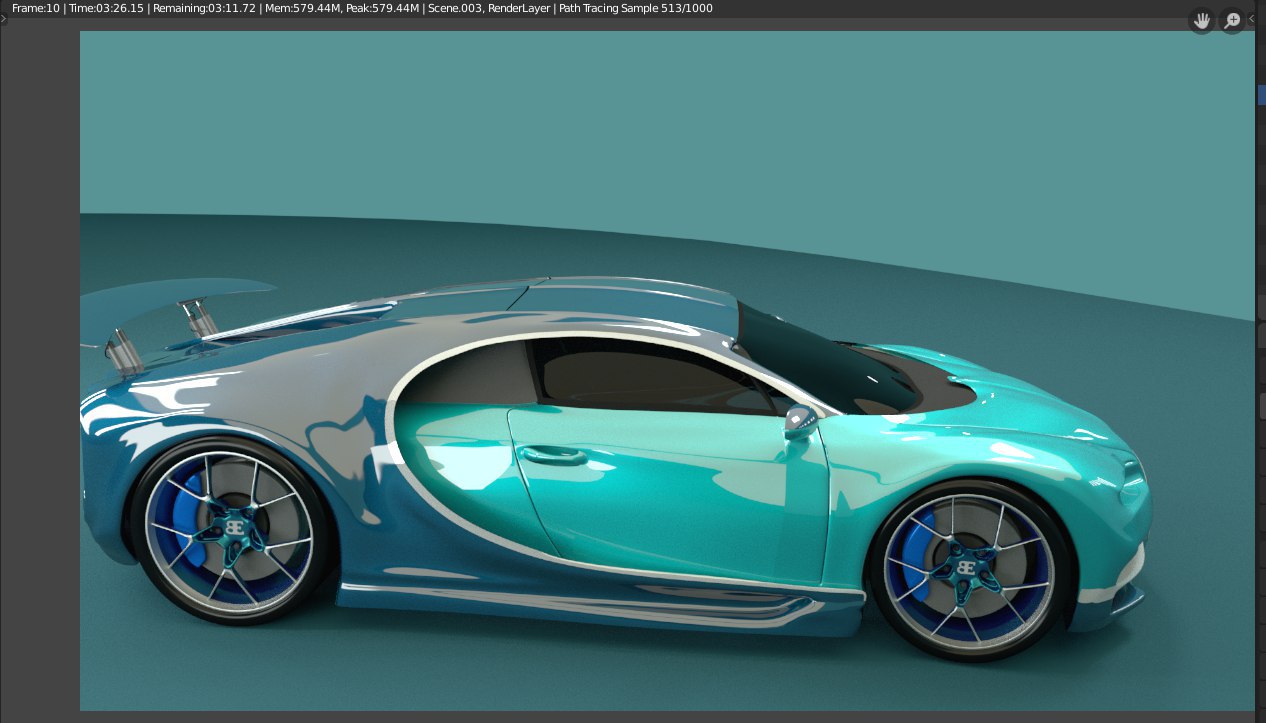Screen dimensions: 1266x723
Task: Expand the left toolbar arrow tab
Action: point(3,18)
